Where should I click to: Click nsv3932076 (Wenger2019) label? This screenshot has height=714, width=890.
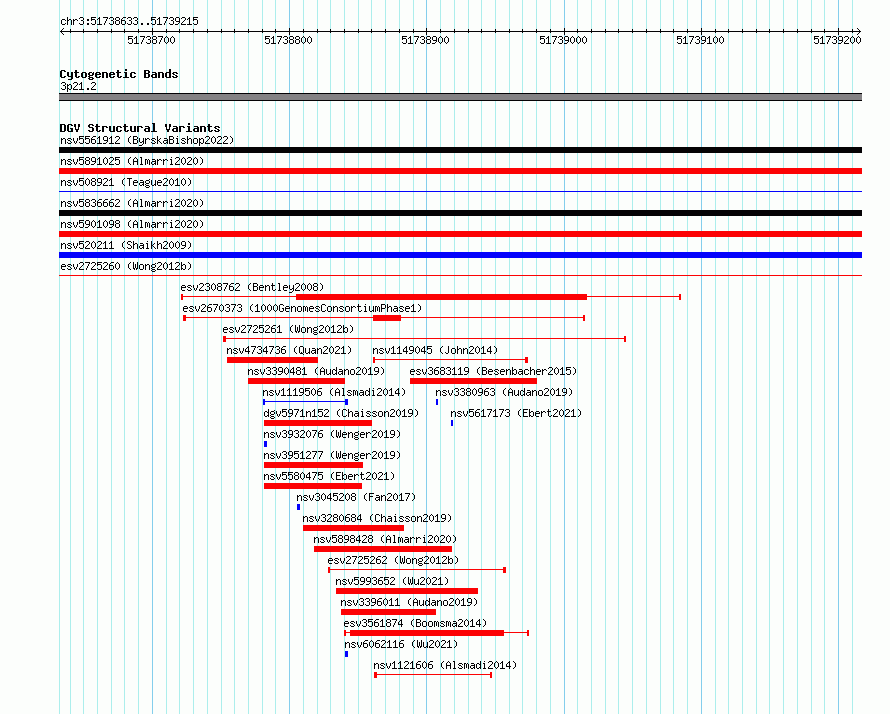point(332,434)
